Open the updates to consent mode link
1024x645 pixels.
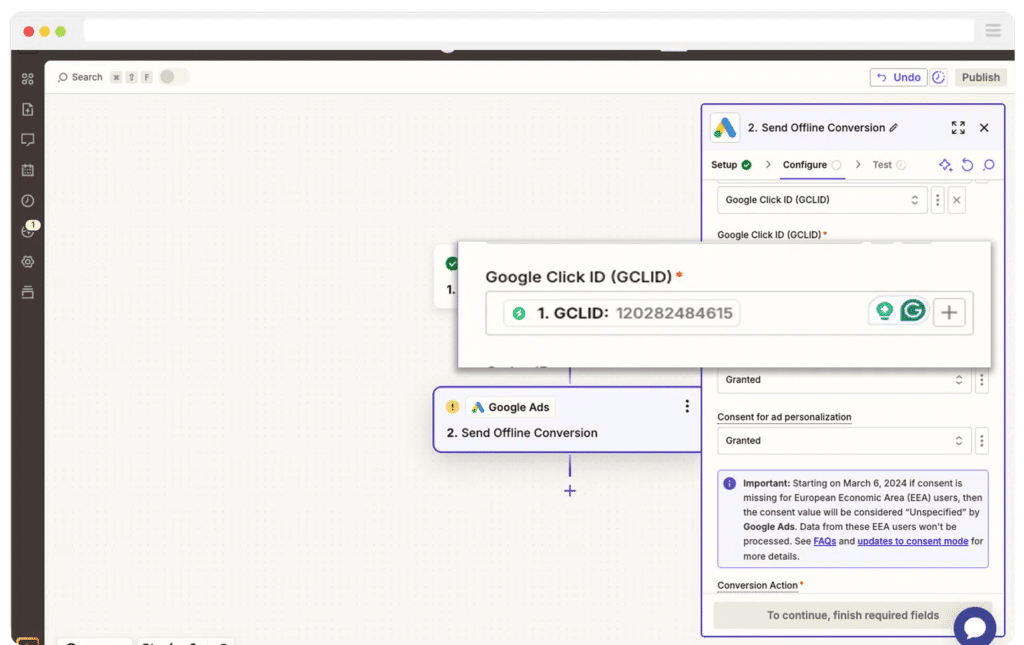[912, 541]
